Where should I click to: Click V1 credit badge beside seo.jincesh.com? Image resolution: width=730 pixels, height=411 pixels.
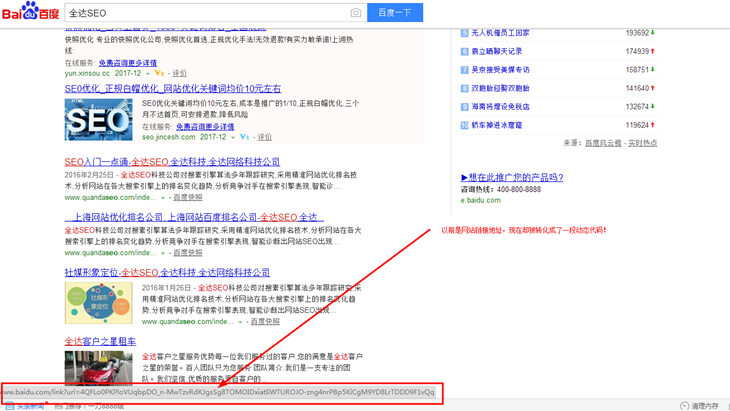click(244, 137)
